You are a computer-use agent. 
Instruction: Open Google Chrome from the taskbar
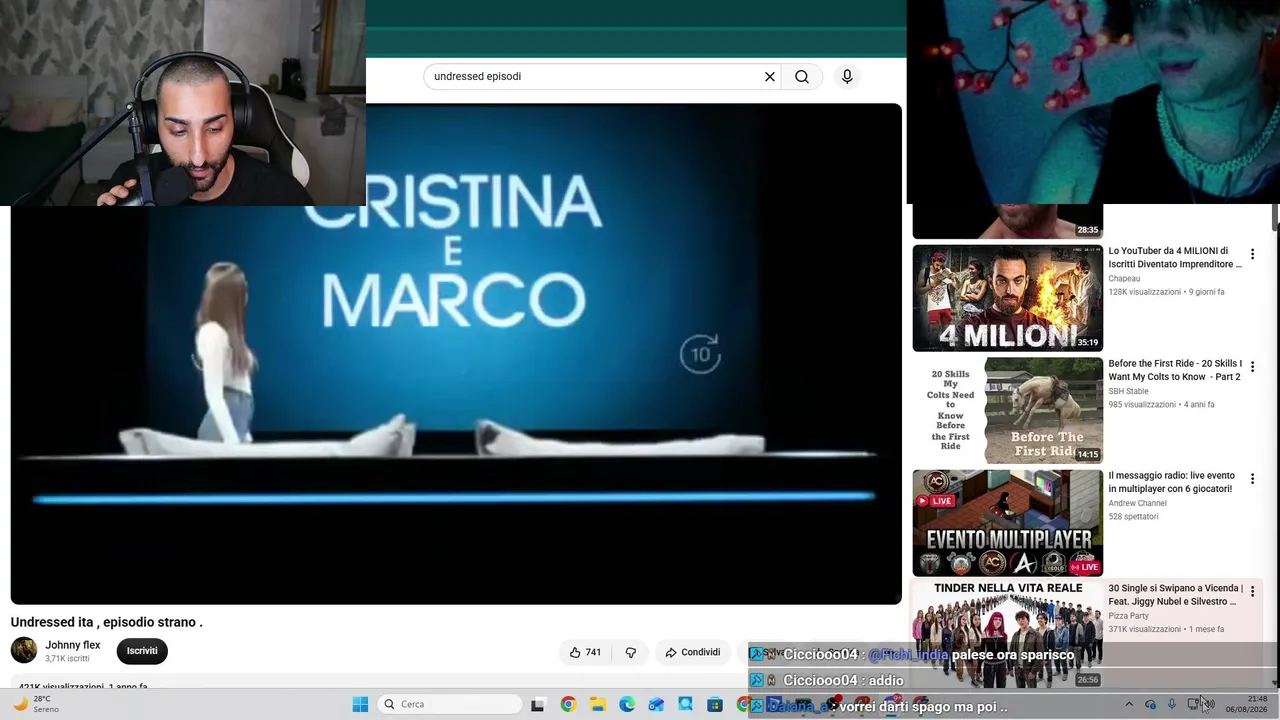click(568, 704)
